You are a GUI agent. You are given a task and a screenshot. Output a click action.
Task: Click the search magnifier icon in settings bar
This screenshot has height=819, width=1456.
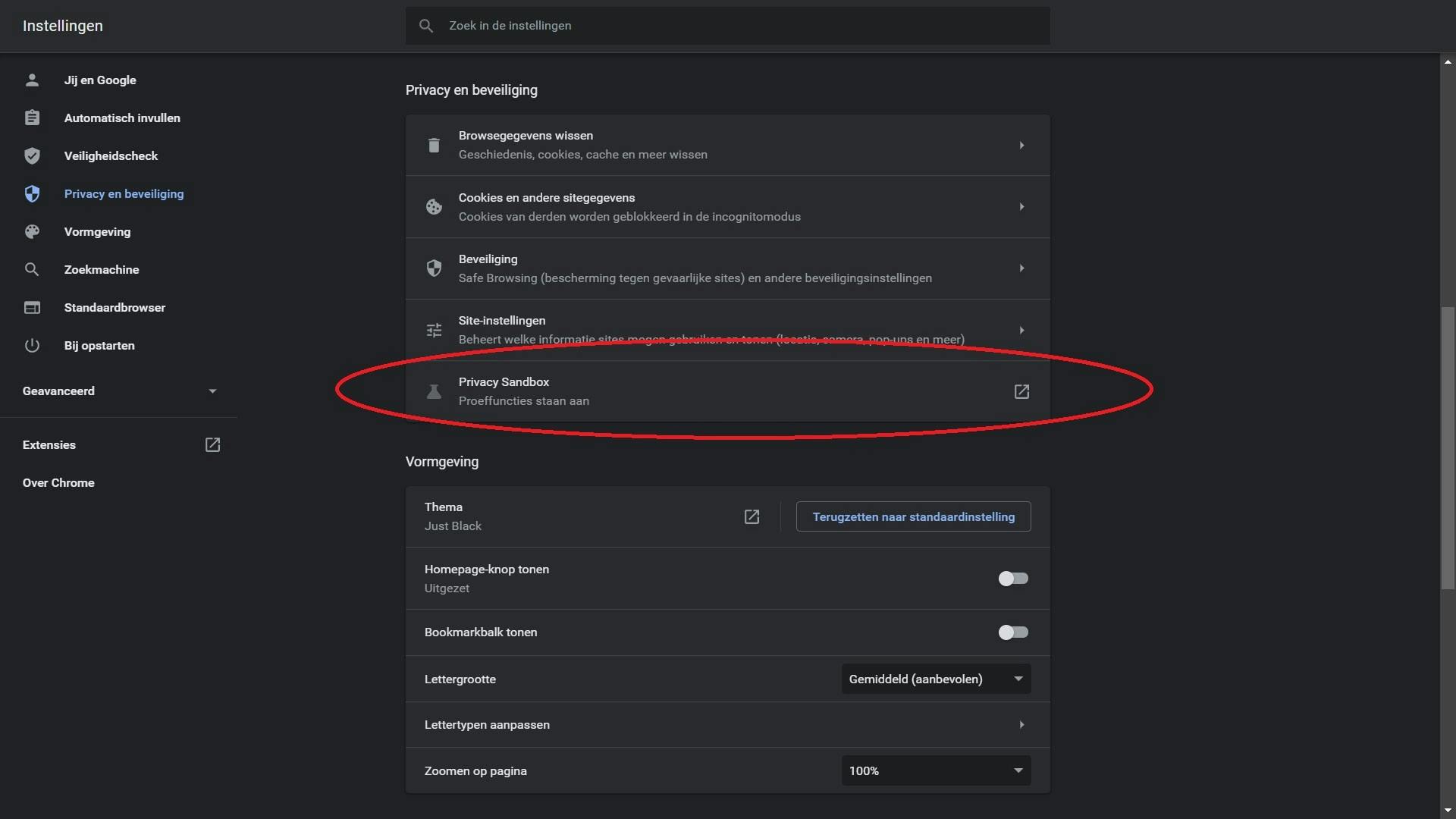(426, 26)
